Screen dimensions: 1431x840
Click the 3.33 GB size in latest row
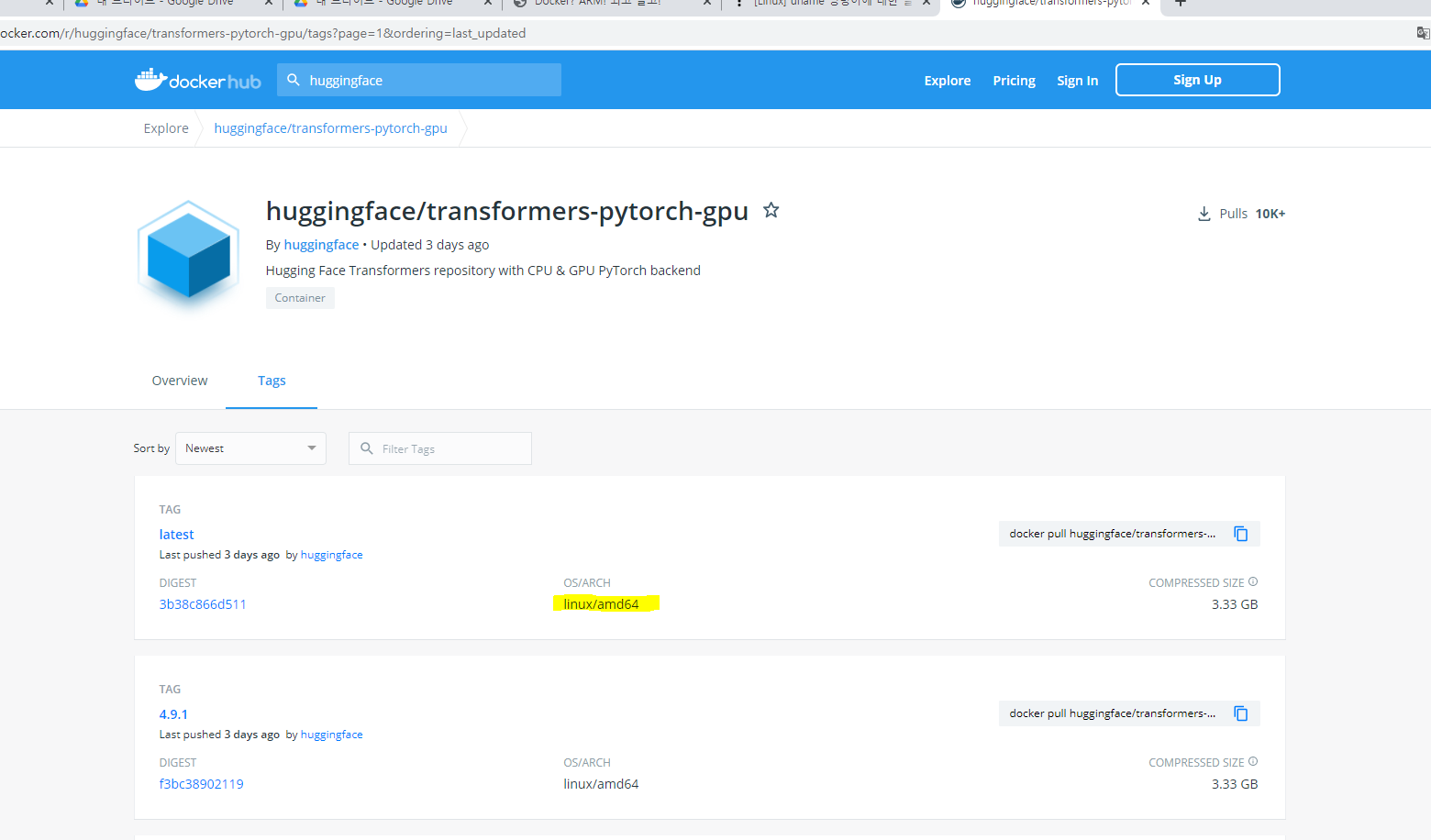[x=1235, y=604]
